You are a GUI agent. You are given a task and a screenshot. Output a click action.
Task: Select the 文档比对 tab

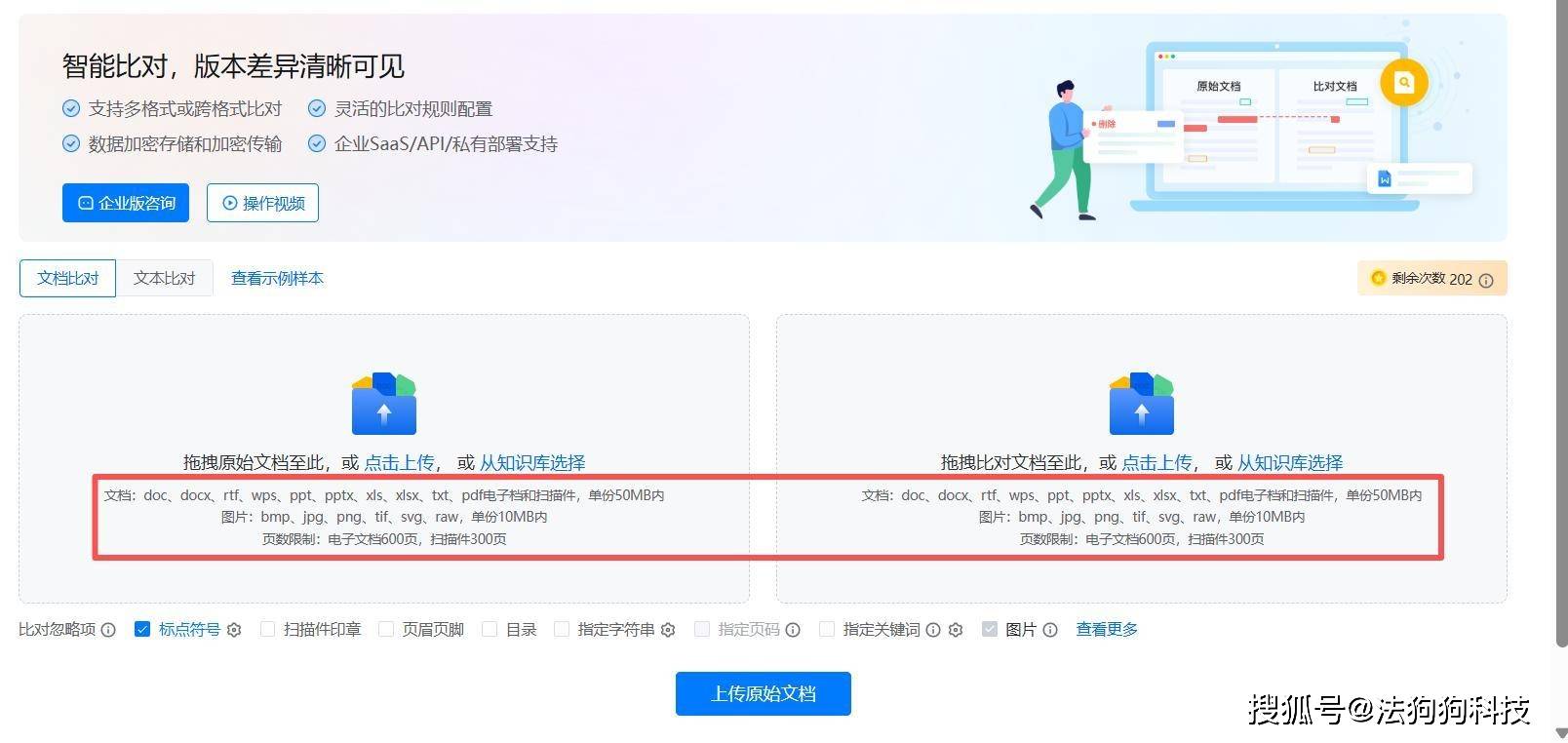click(x=68, y=278)
